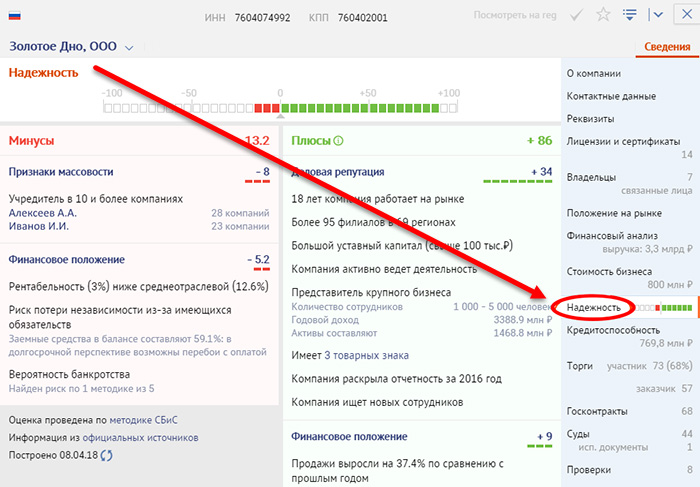Screen dimensions: 700x487
Task: Open Реквизиты section
Action: 590,119
